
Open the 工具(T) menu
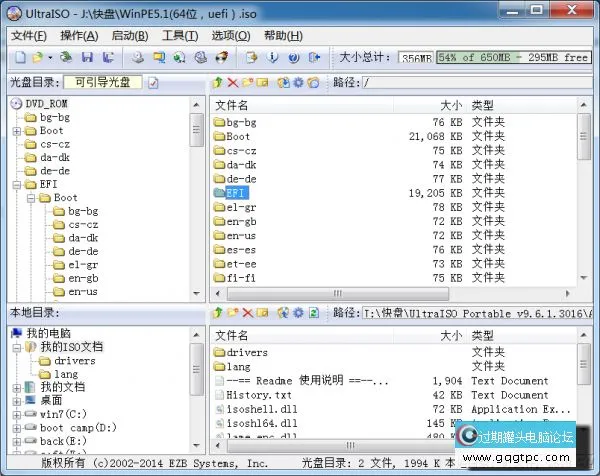(x=180, y=36)
